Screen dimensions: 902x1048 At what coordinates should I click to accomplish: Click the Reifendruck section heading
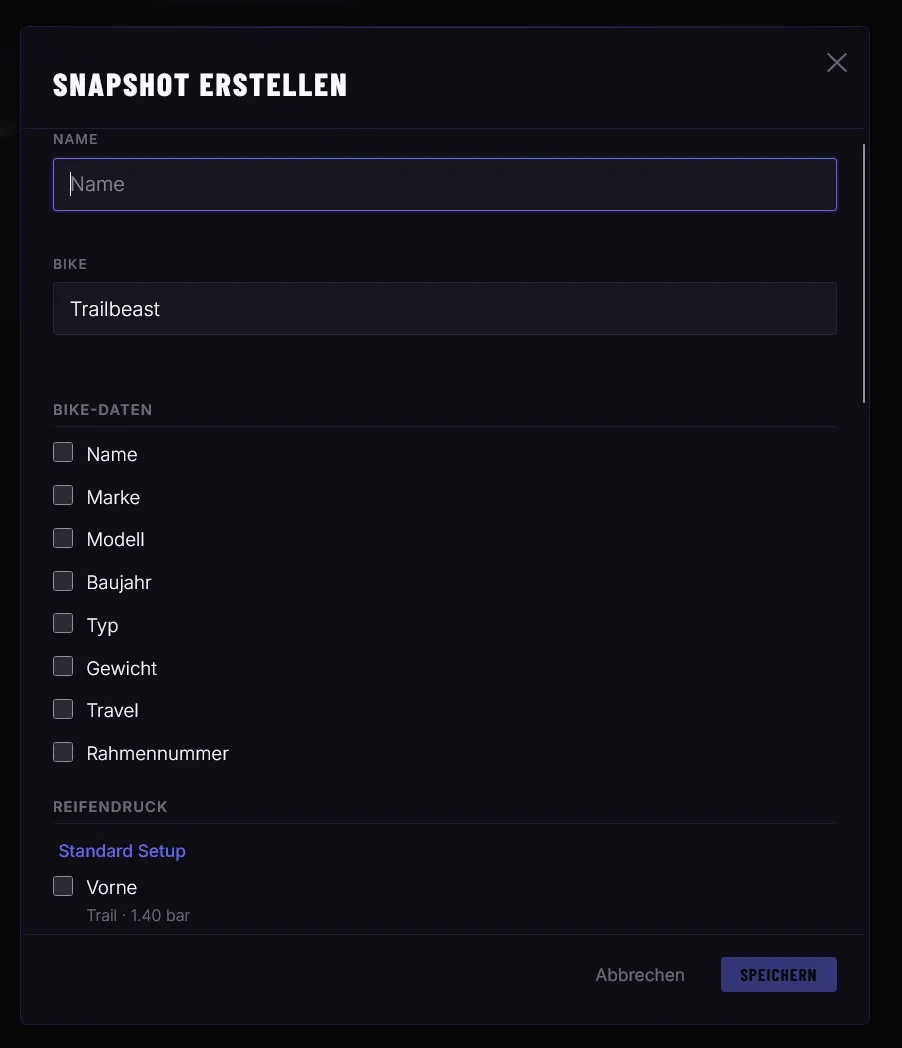click(110, 807)
